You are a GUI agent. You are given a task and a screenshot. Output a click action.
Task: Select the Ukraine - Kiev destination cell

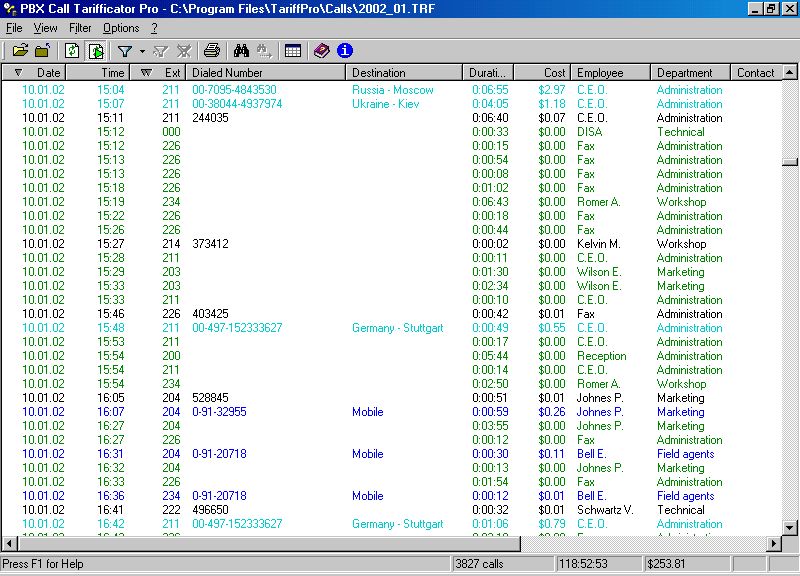pos(385,104)
